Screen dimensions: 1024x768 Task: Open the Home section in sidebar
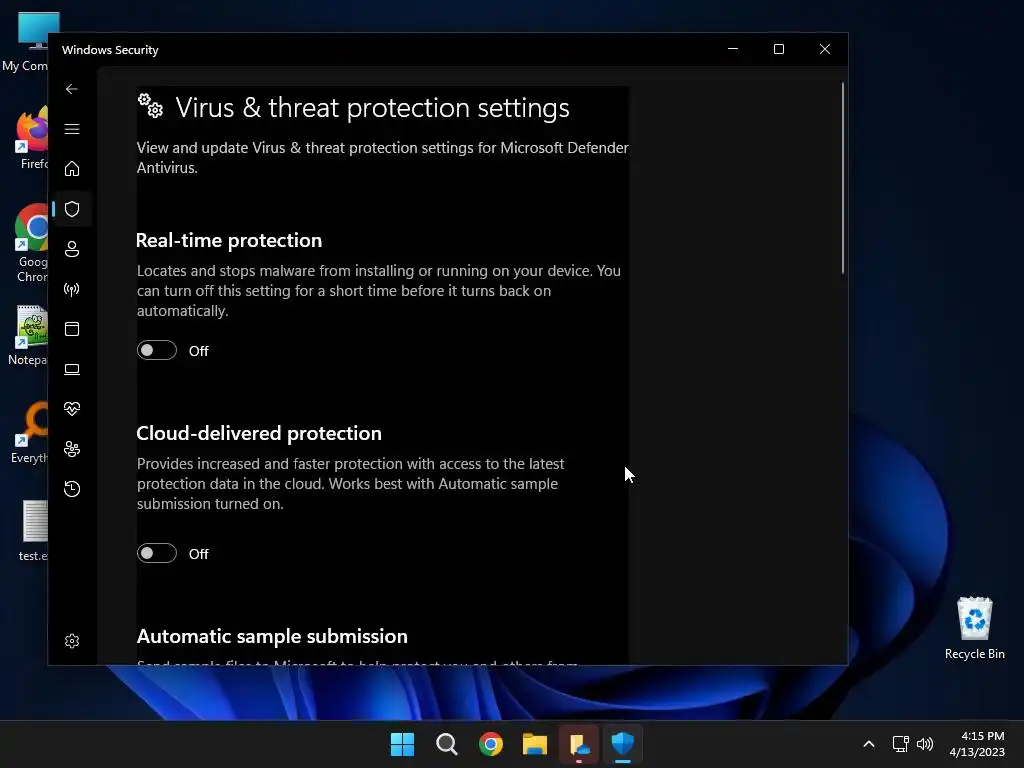coord(72,169)
